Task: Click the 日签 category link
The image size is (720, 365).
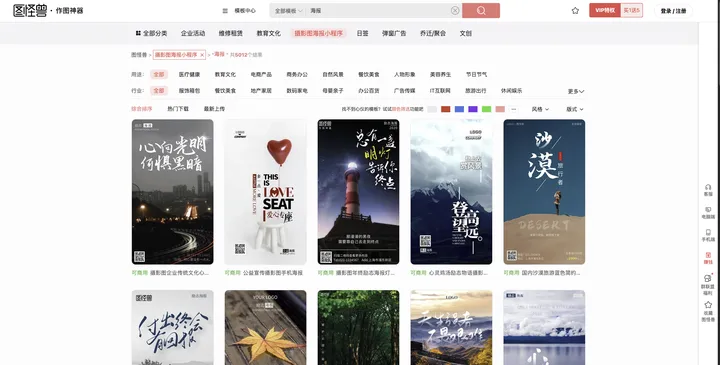Action: (x=362, y=33)
